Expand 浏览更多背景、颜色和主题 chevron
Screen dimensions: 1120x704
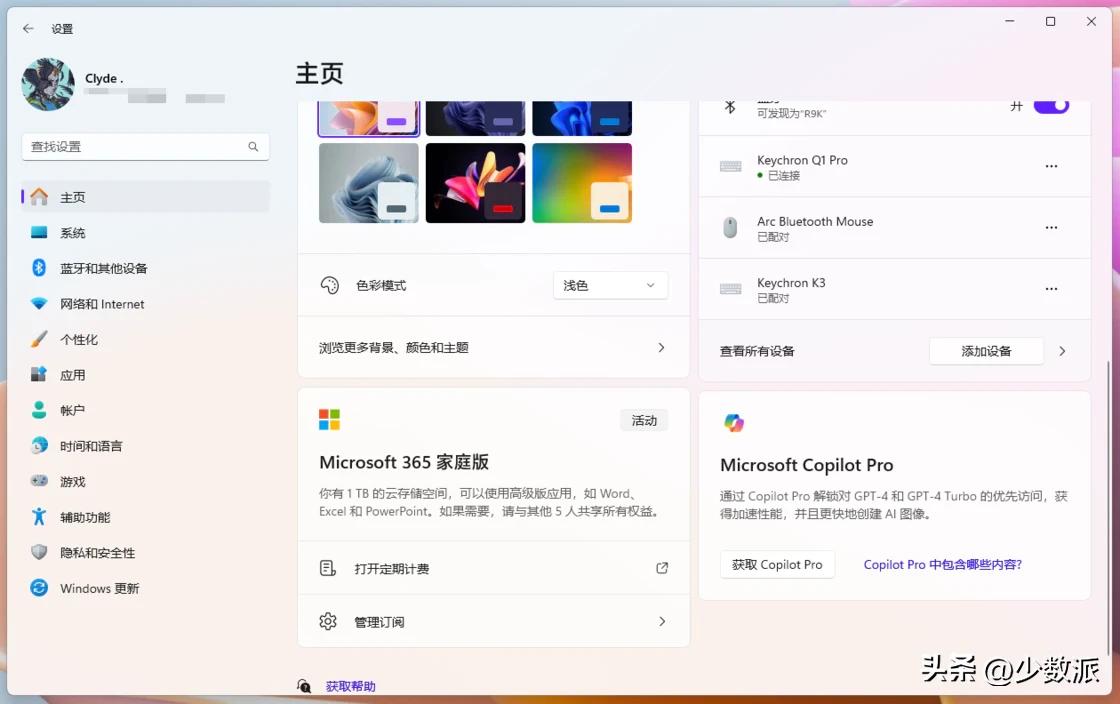(661, 348)
